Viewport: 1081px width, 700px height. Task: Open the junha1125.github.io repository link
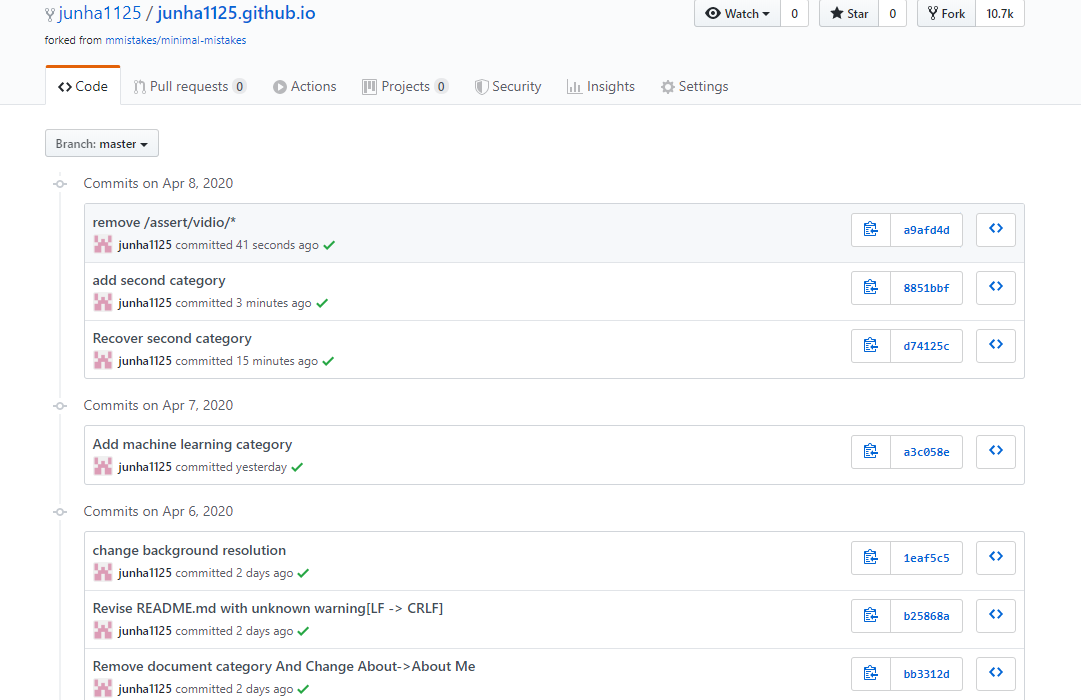[x=236, y=13]
